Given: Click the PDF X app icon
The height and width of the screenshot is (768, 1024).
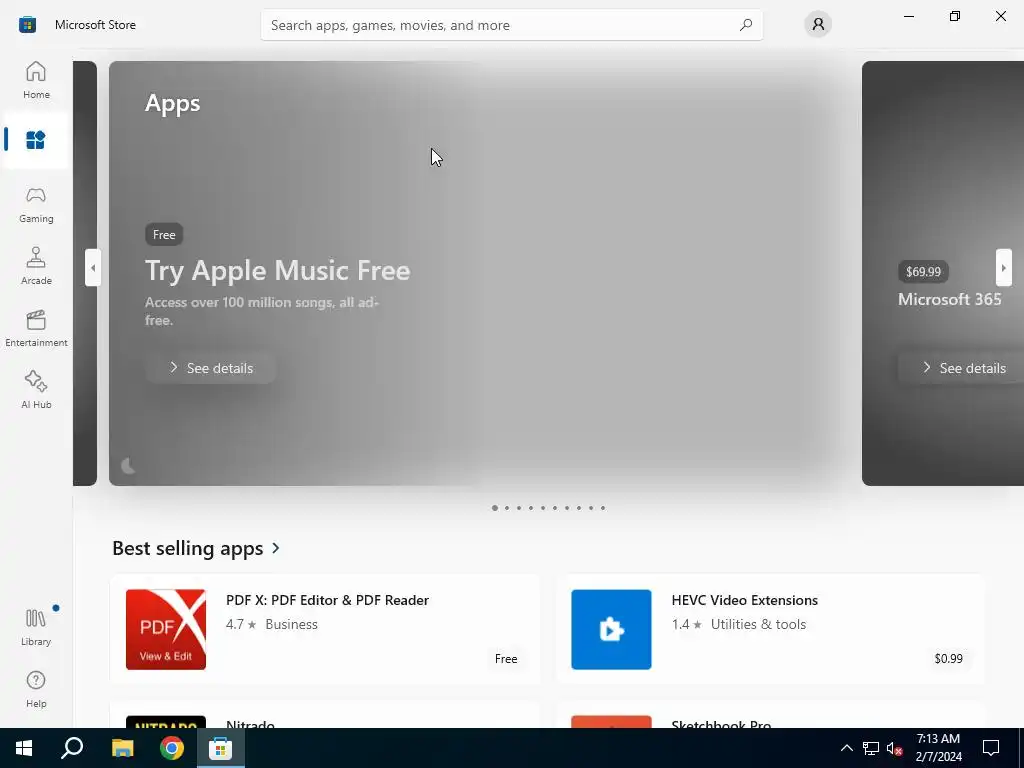Looking at the screenshot, I should [x=166, y=630].
